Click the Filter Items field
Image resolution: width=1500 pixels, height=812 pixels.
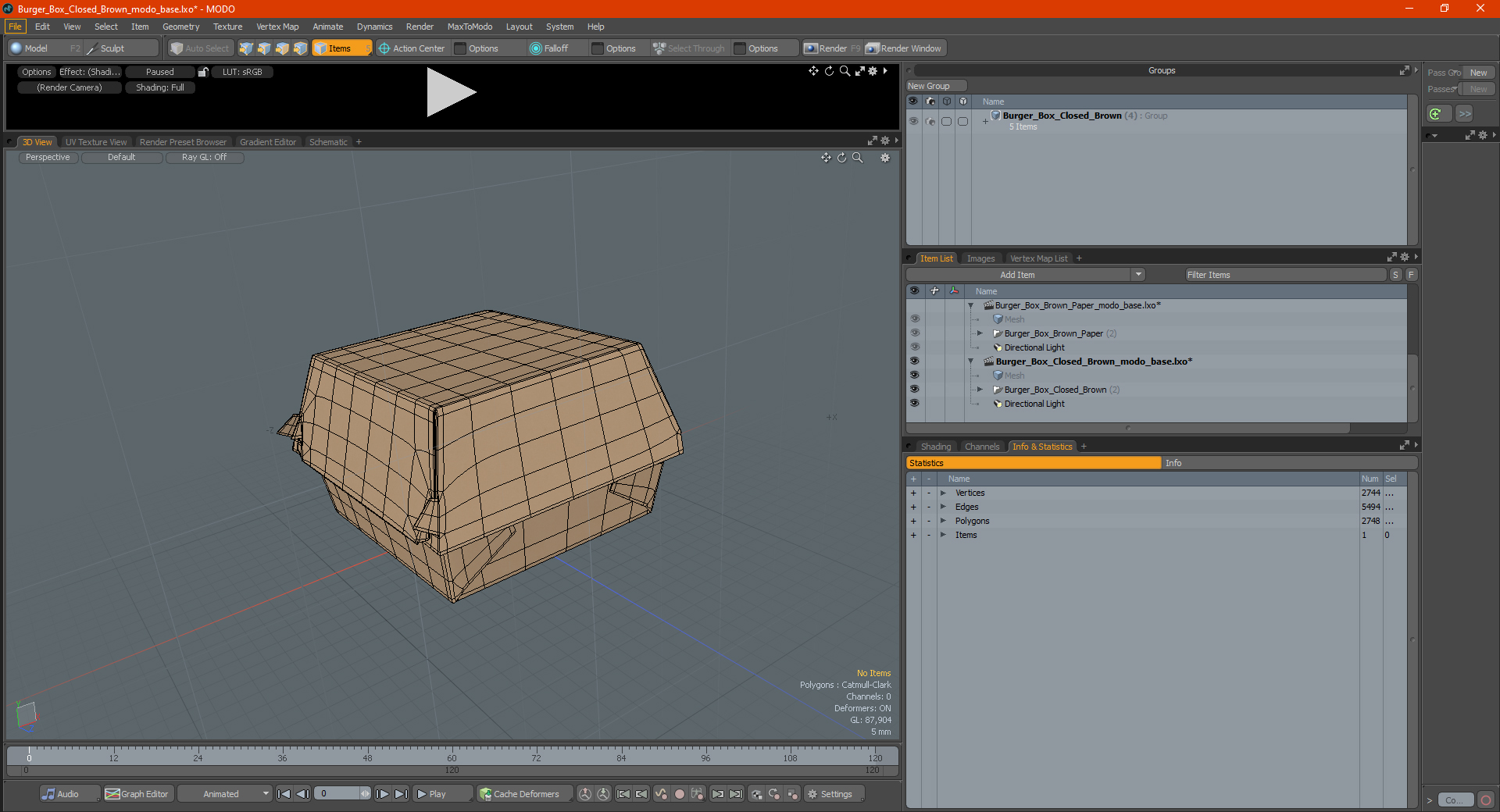[1285, 275]
